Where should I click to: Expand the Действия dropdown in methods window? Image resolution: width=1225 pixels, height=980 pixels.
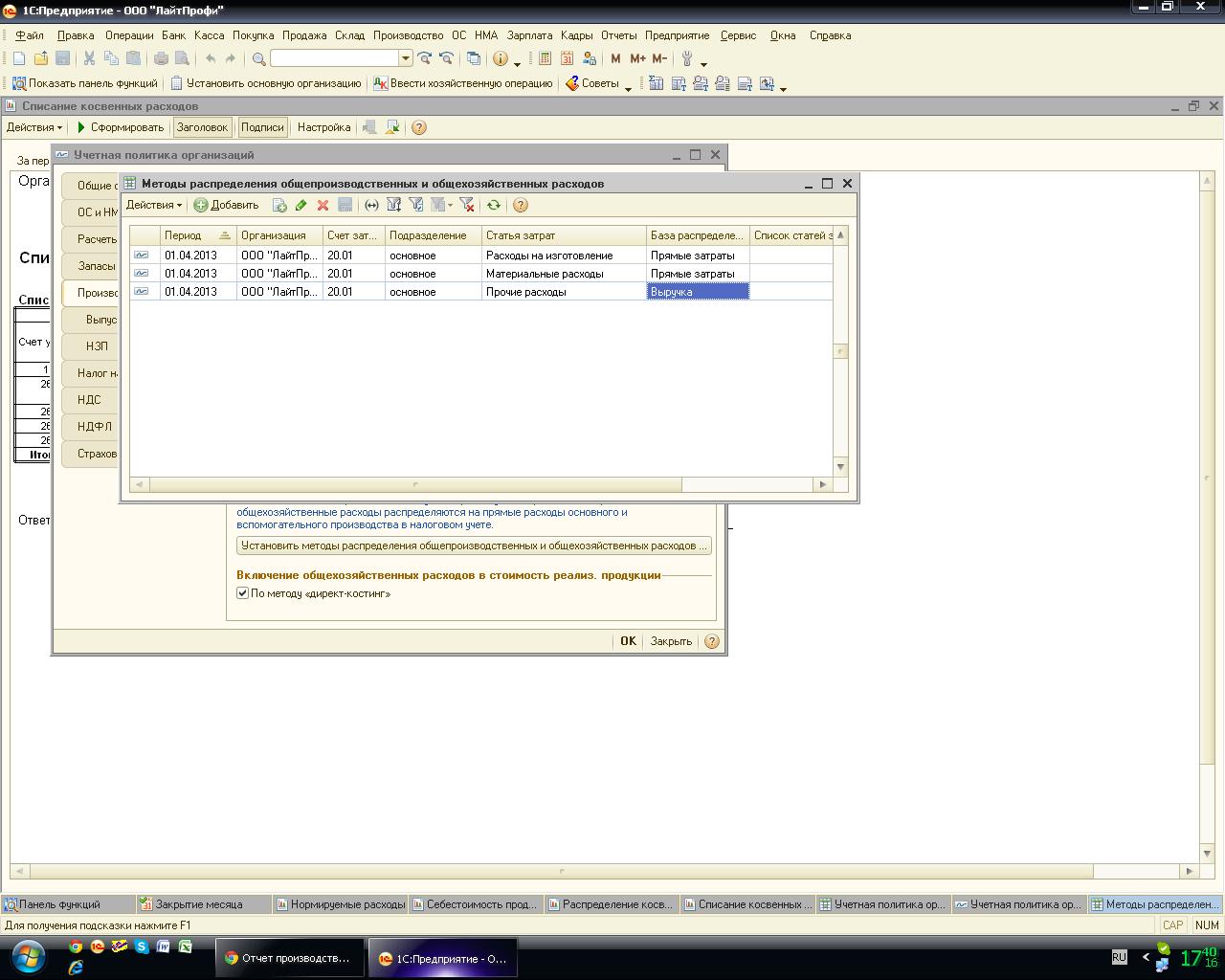153,205
